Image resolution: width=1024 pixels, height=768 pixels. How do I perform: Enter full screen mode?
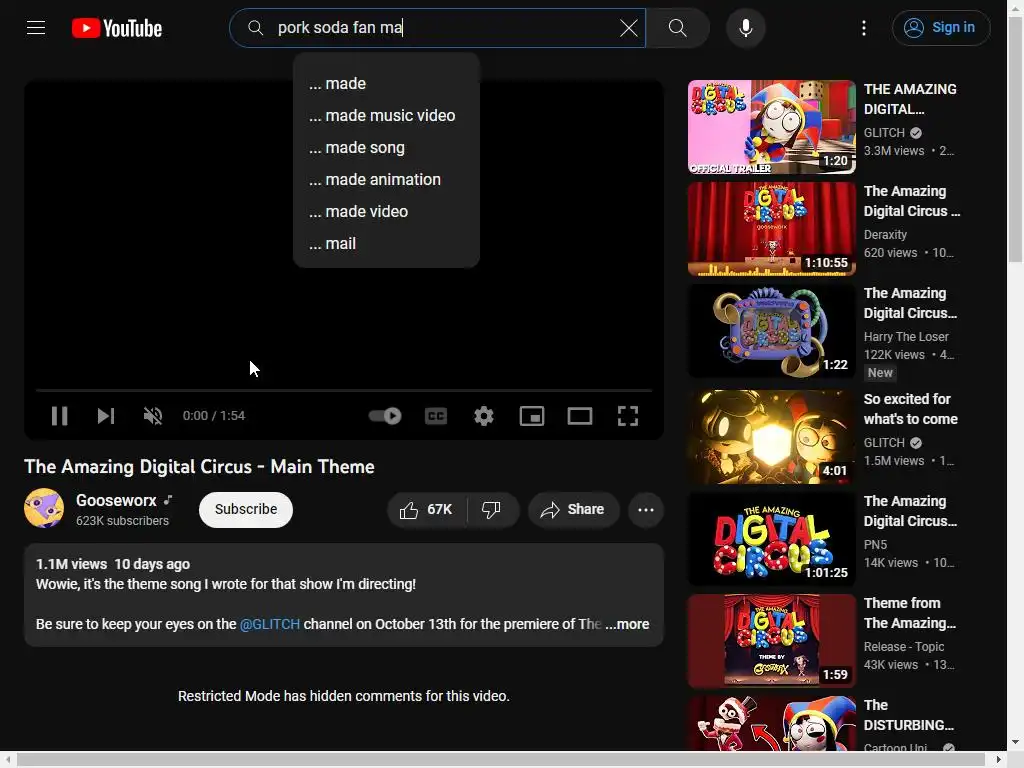coord(628,416)
